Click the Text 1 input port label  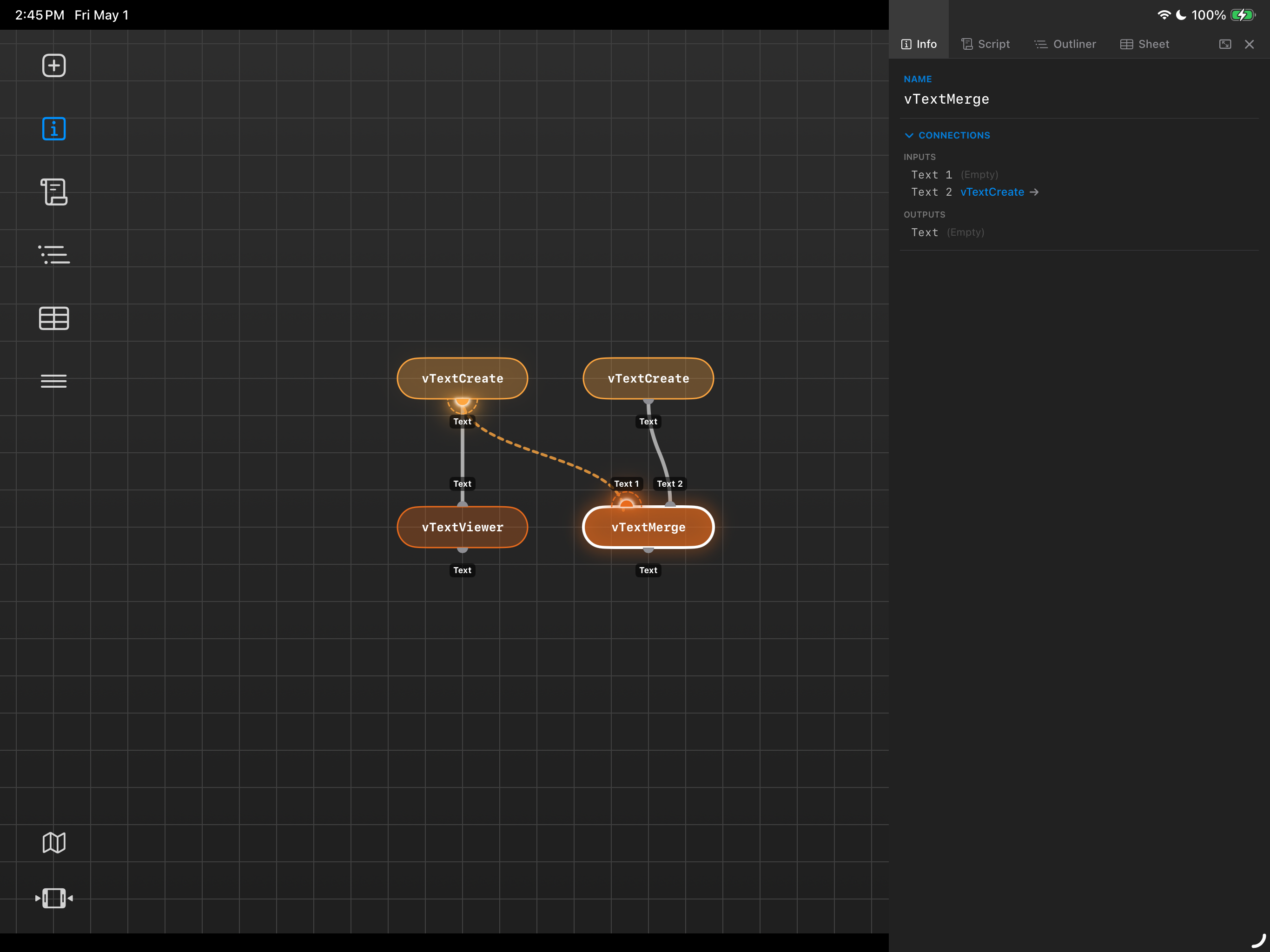626,484
